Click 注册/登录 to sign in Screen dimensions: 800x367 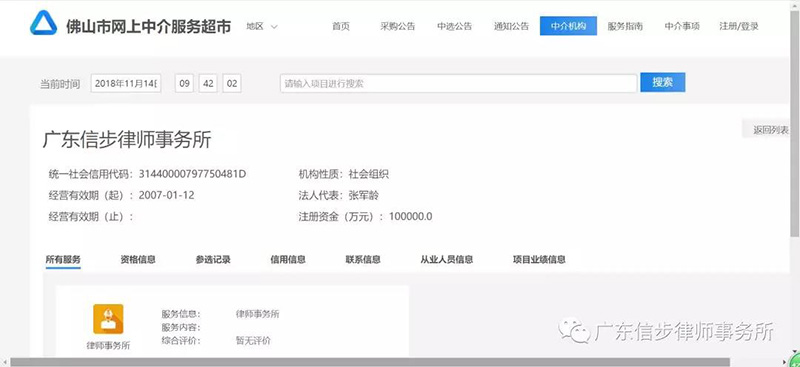coord(739,27)
